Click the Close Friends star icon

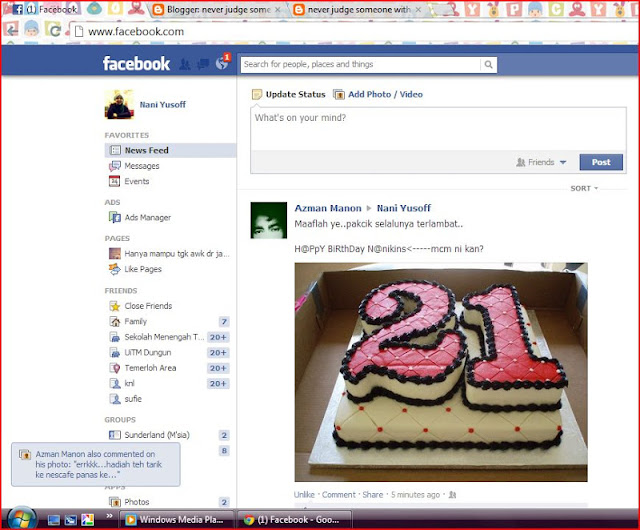(115, 306)
